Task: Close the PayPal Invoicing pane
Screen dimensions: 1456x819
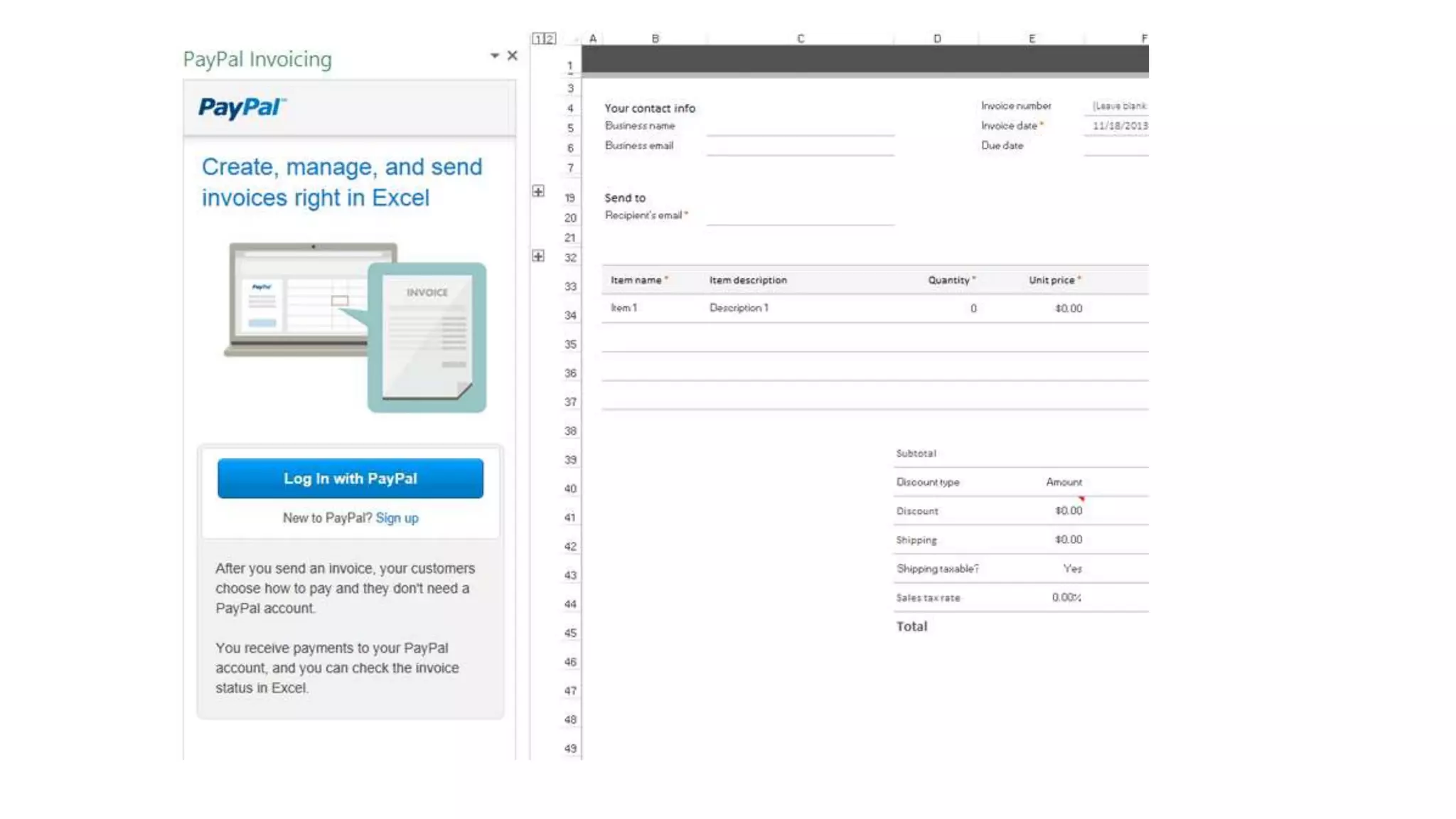Action: pos(512,55)
